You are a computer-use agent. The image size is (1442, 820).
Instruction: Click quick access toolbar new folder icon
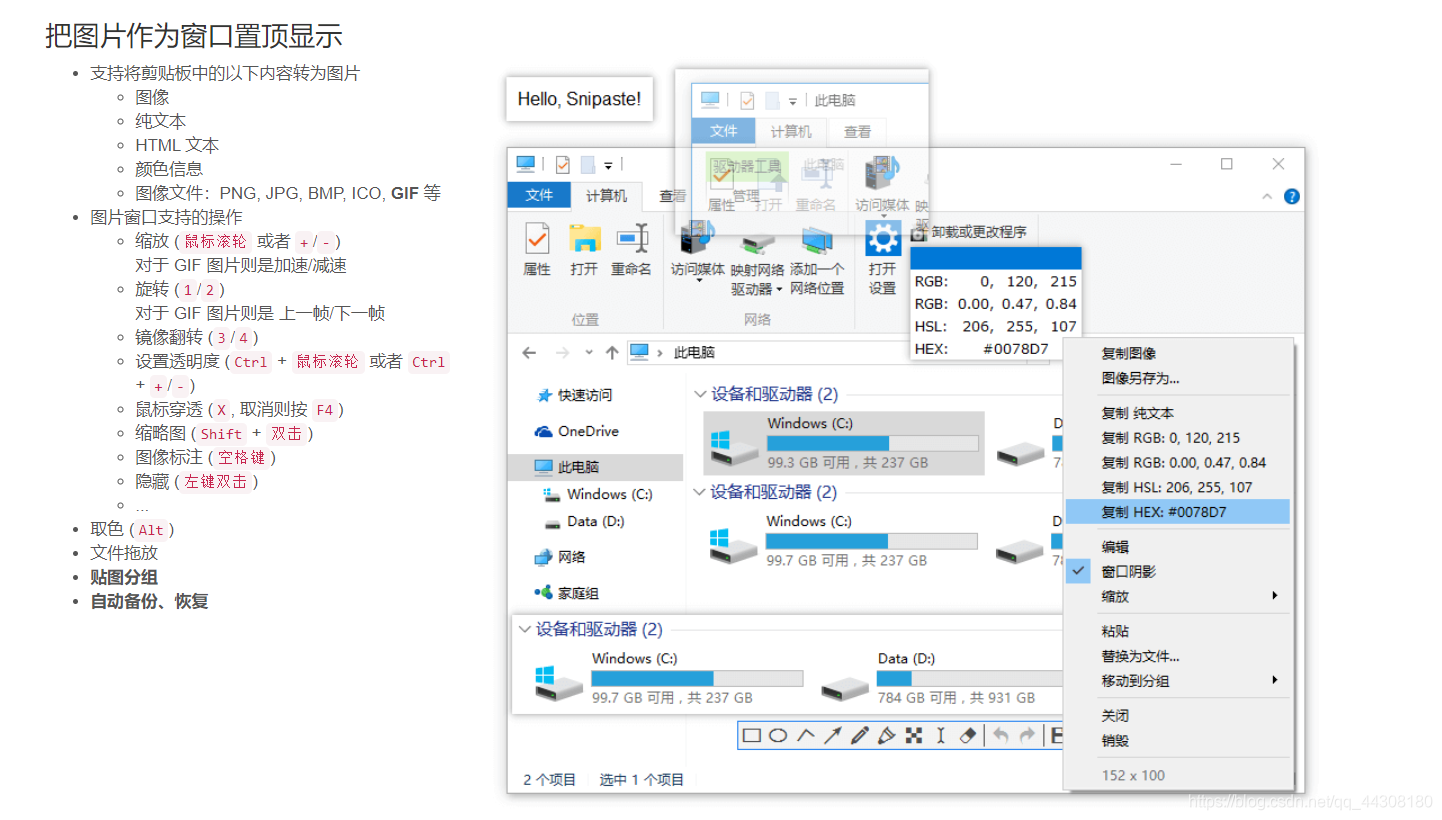click(x=588, y=164)
